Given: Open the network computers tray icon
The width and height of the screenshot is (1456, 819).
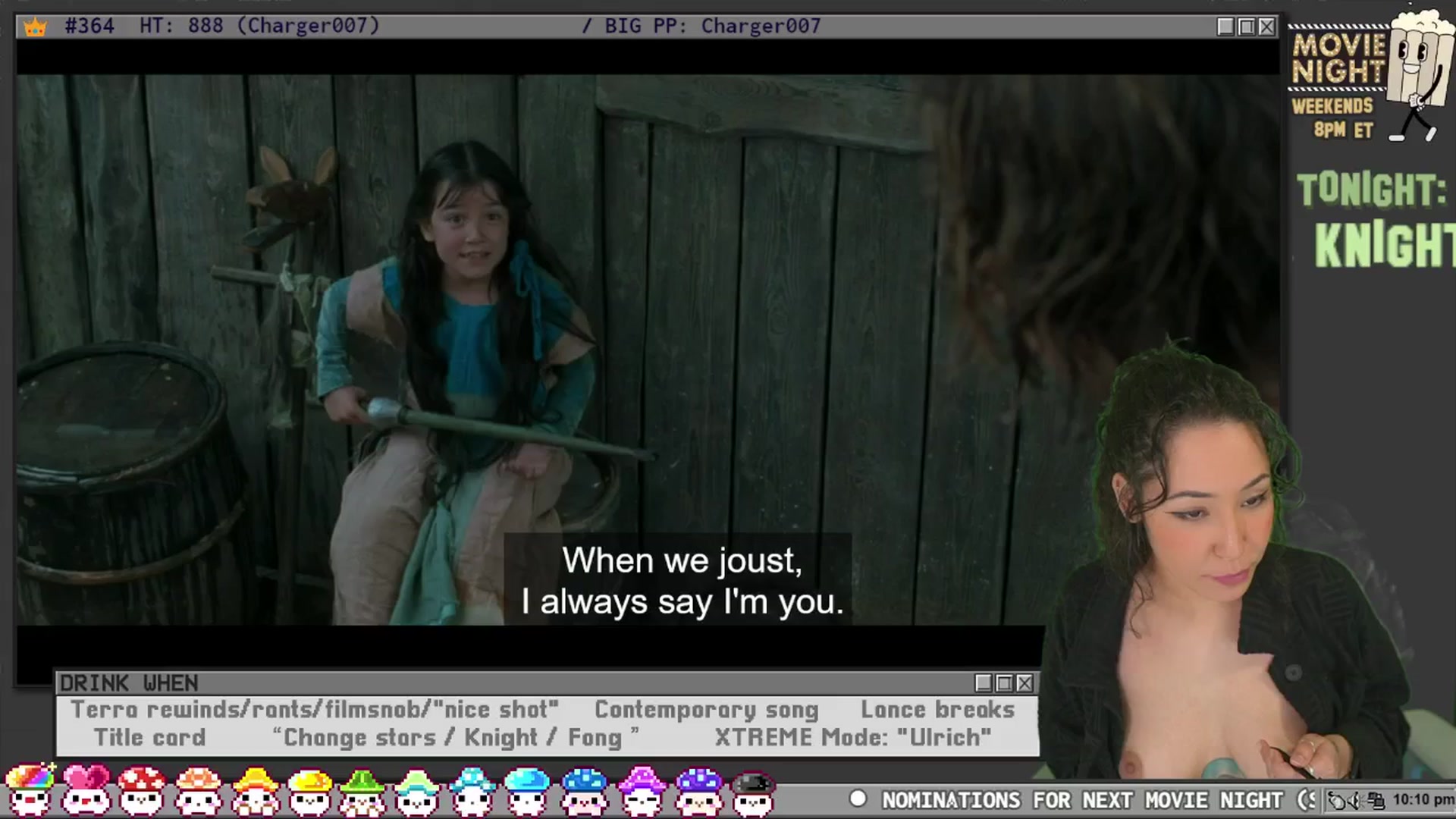Looking at the screenshot, I should click(x=1376, y=800).
